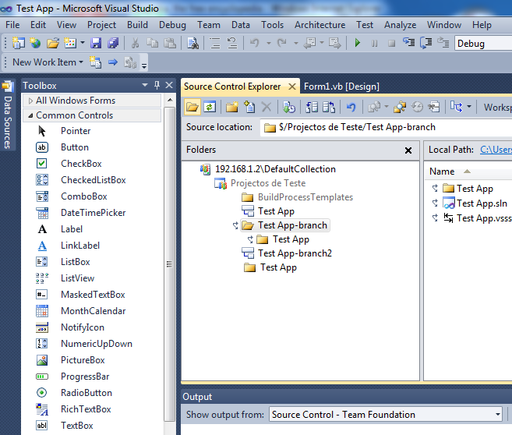Click the Paste clipboard icon
Viewport: 512px width, 435px height.
pyautogui.click(x=170, y=43)
